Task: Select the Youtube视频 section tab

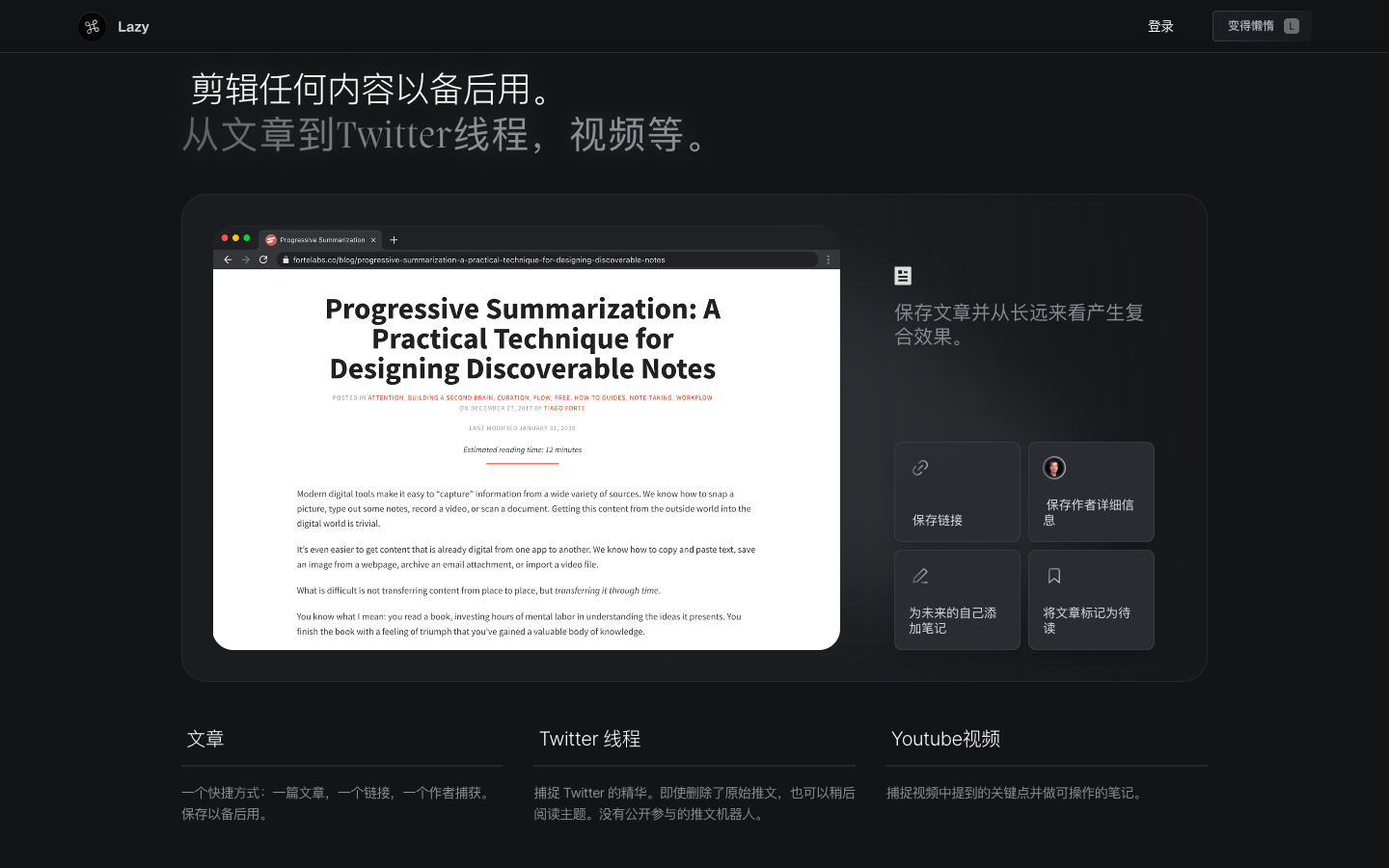Action: click(946, 739)
